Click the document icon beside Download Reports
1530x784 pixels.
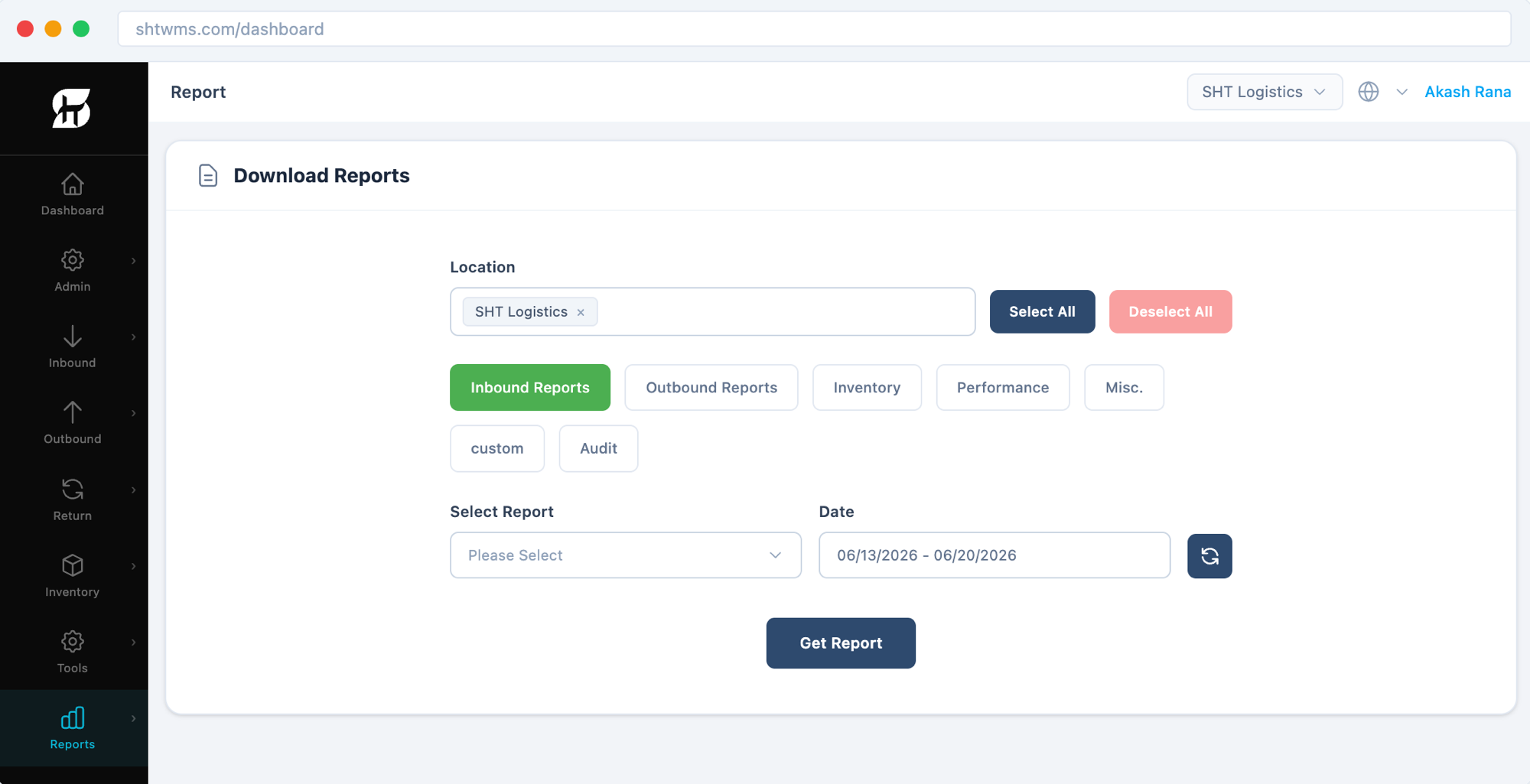pos(208,176)
